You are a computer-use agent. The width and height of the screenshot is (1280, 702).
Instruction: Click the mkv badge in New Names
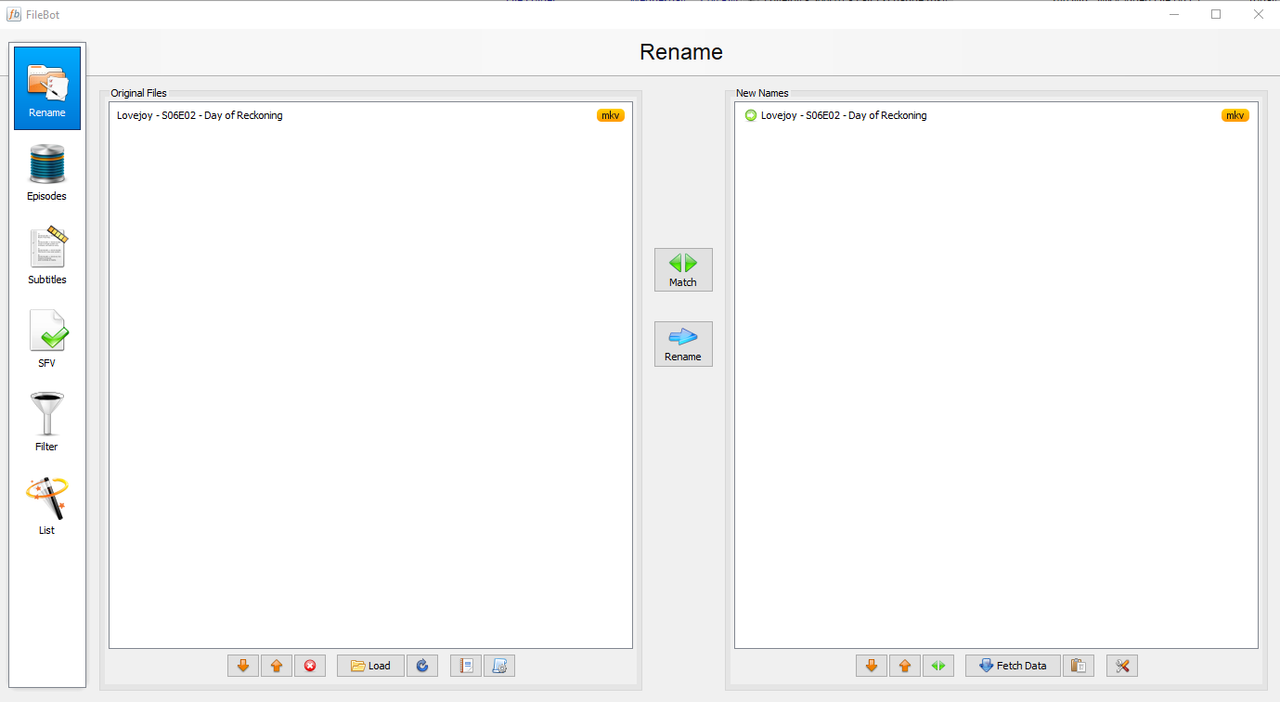[1236, 116]
